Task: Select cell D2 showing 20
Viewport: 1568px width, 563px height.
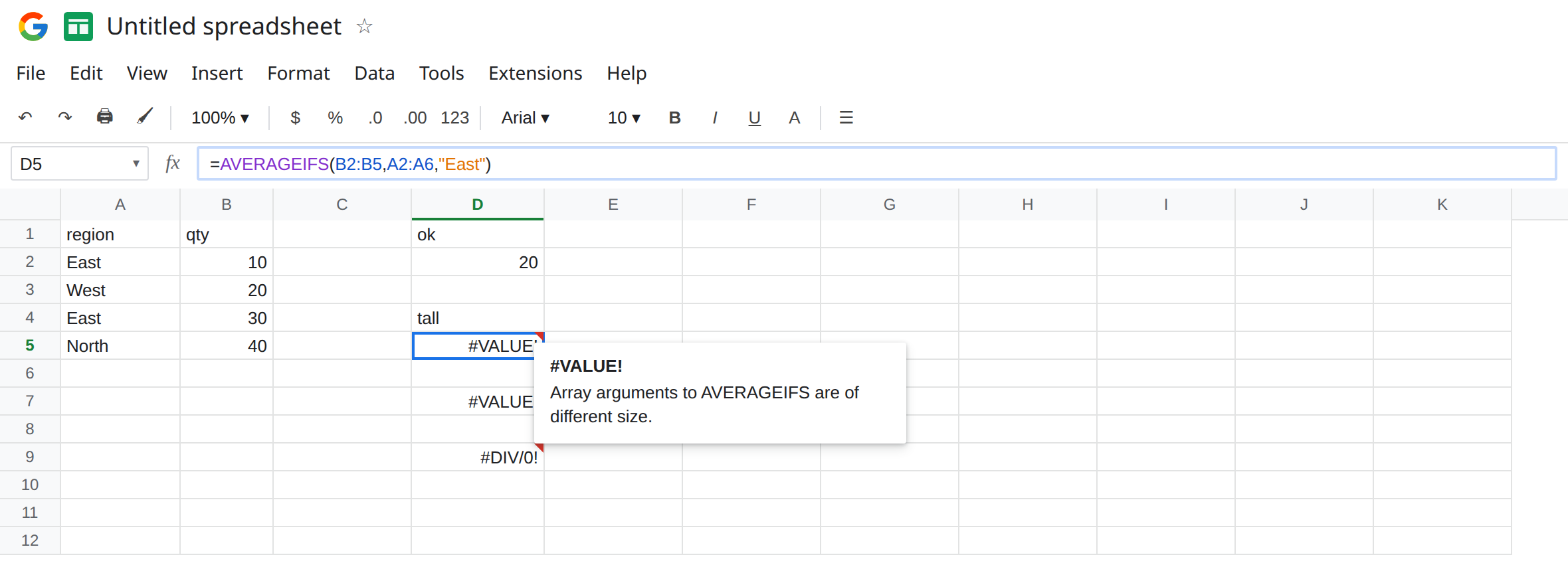Action: (x=478, y=262)
